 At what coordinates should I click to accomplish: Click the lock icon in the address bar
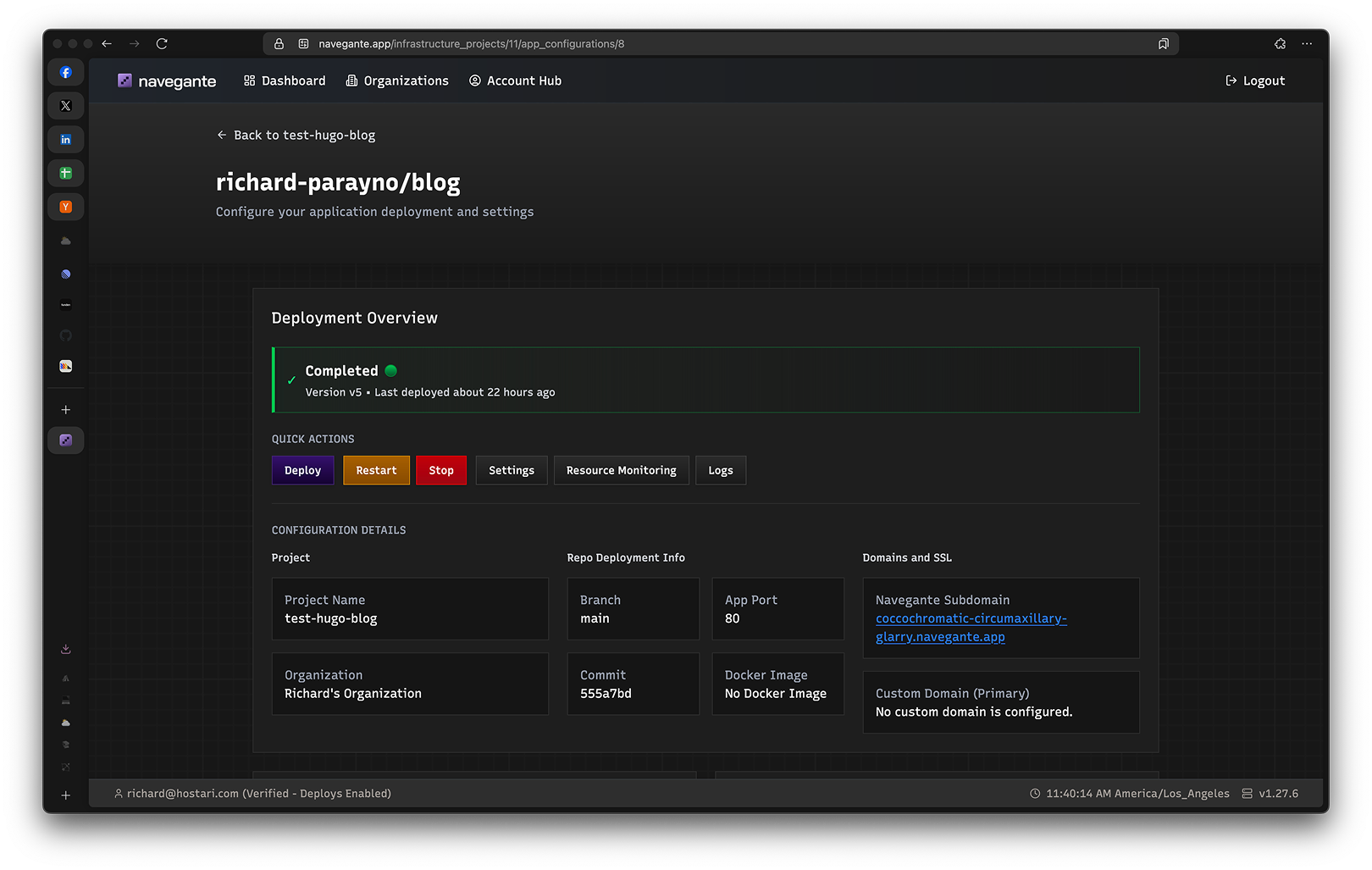click(278, 43)
